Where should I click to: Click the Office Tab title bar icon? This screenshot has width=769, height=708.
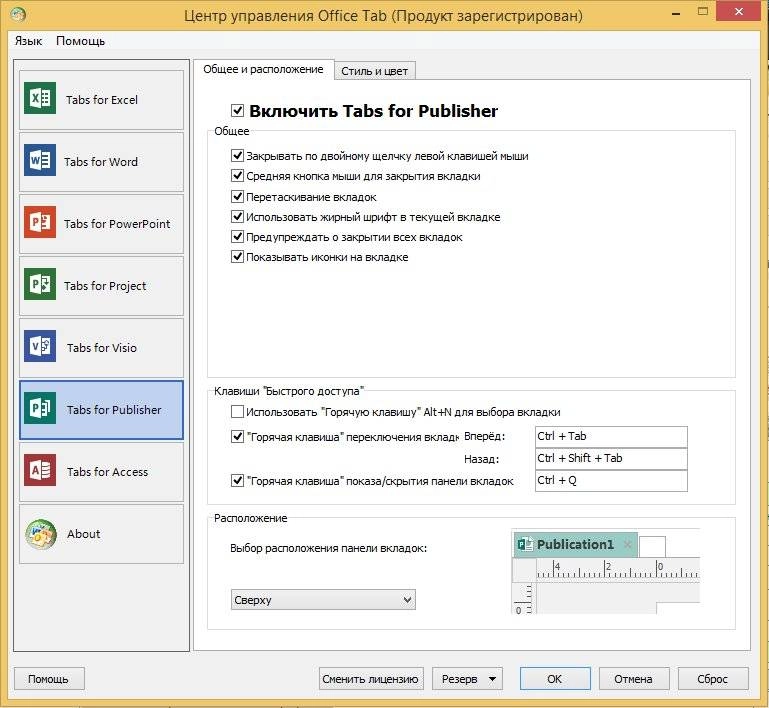pos(18,15)
